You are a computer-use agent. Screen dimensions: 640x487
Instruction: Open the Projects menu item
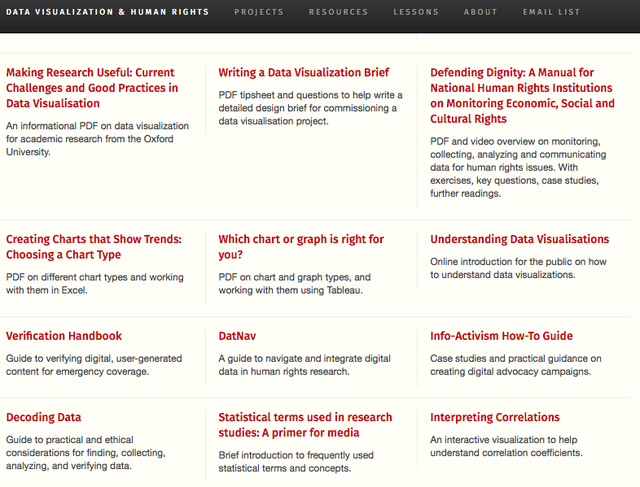259,12
